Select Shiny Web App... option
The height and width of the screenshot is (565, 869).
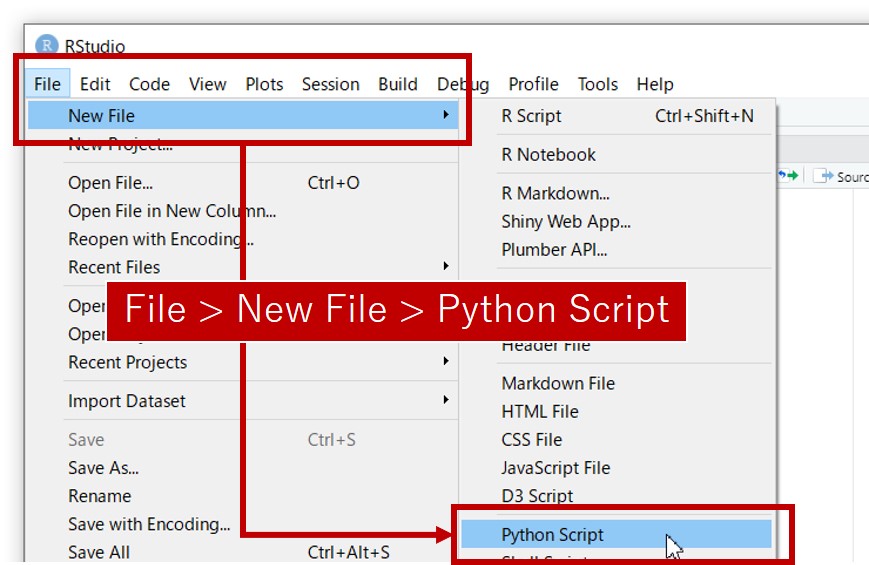tap(565, 221)
